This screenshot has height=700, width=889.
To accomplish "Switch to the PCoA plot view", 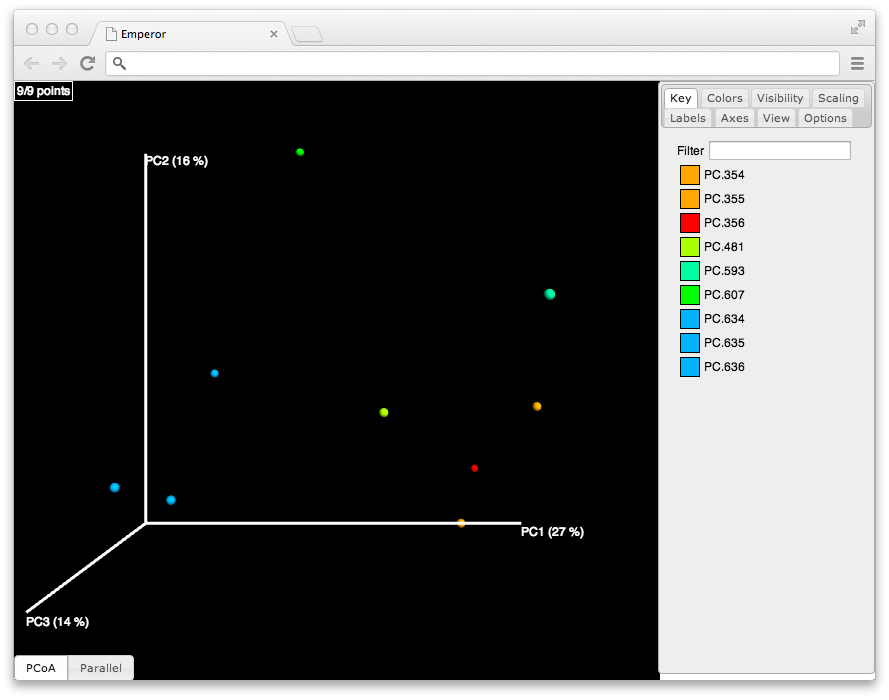I will (x=41, y=668).
